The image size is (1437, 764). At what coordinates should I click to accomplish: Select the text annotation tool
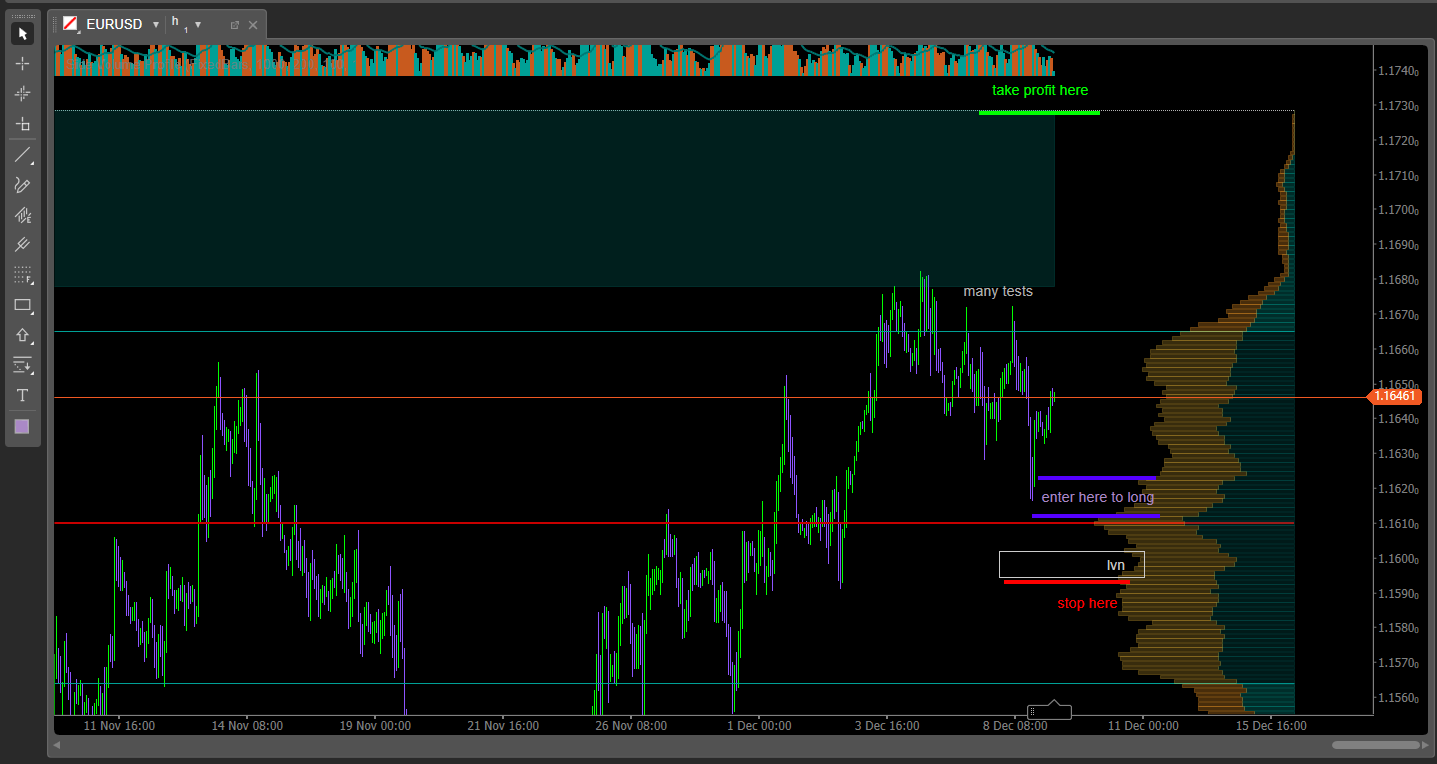tap(22, 396)
